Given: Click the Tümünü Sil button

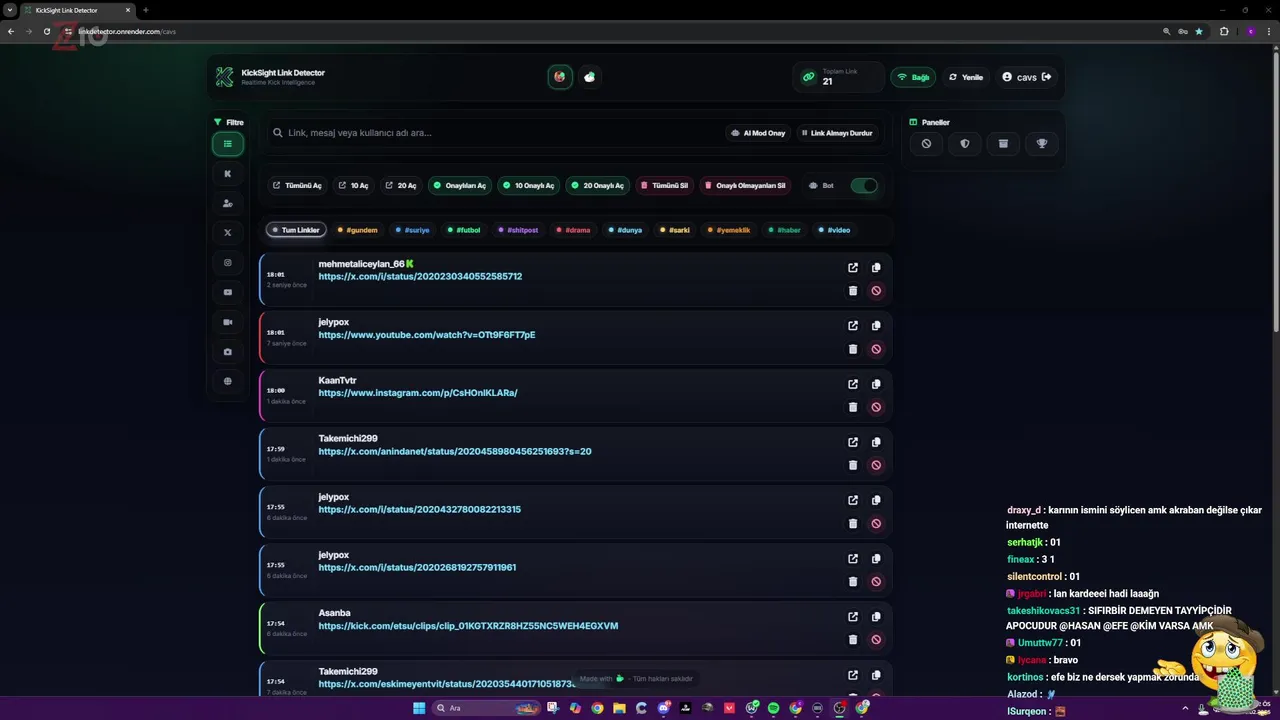Looking at the screenshot, I should click(x=664, y=186).
